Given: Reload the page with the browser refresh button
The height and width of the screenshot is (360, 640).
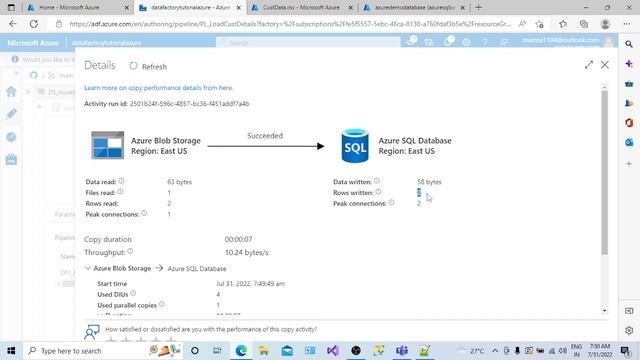Looking at the screenshot, I should (34, 24).
